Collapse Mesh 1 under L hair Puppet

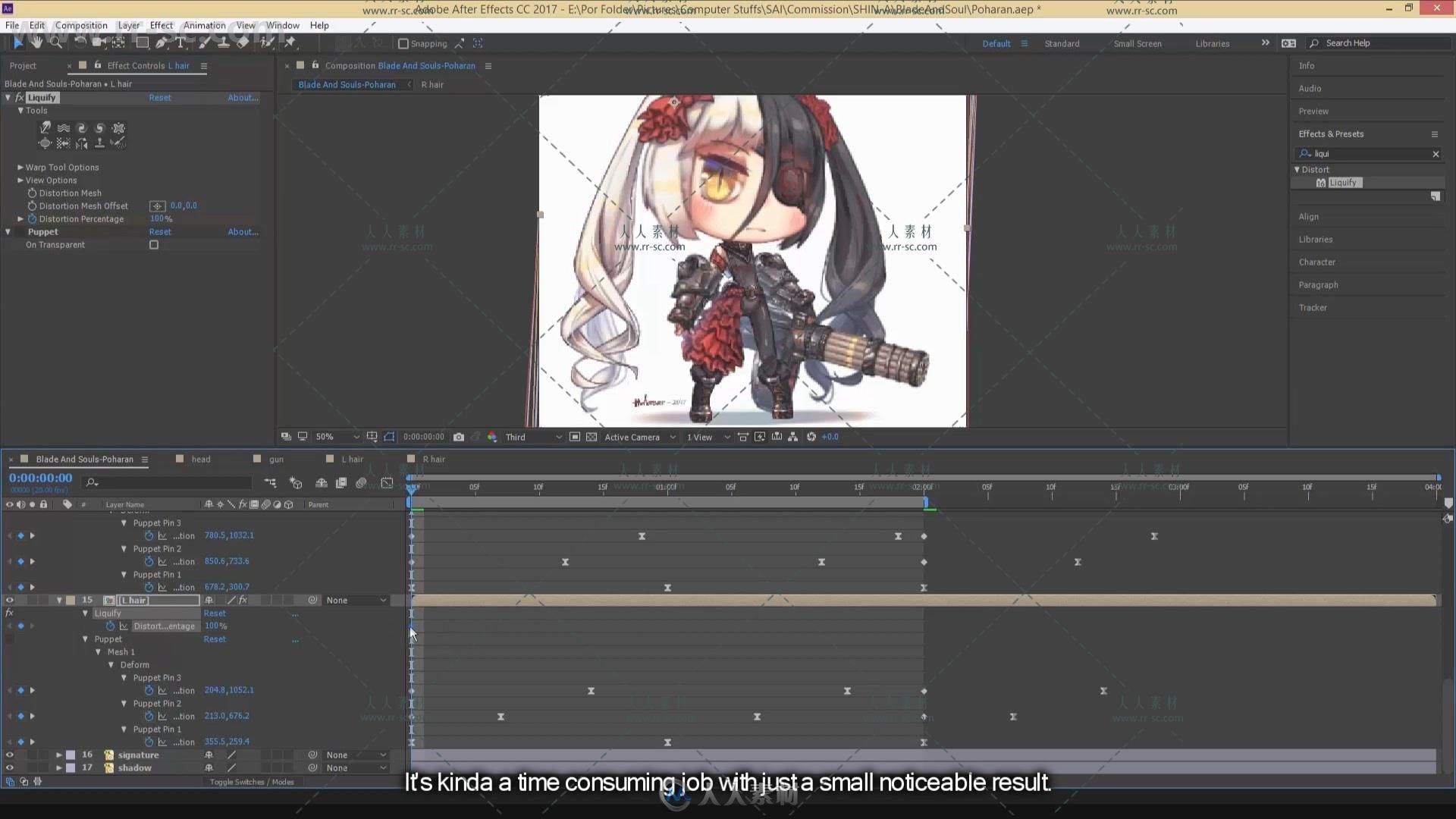(x=98, y=652)
